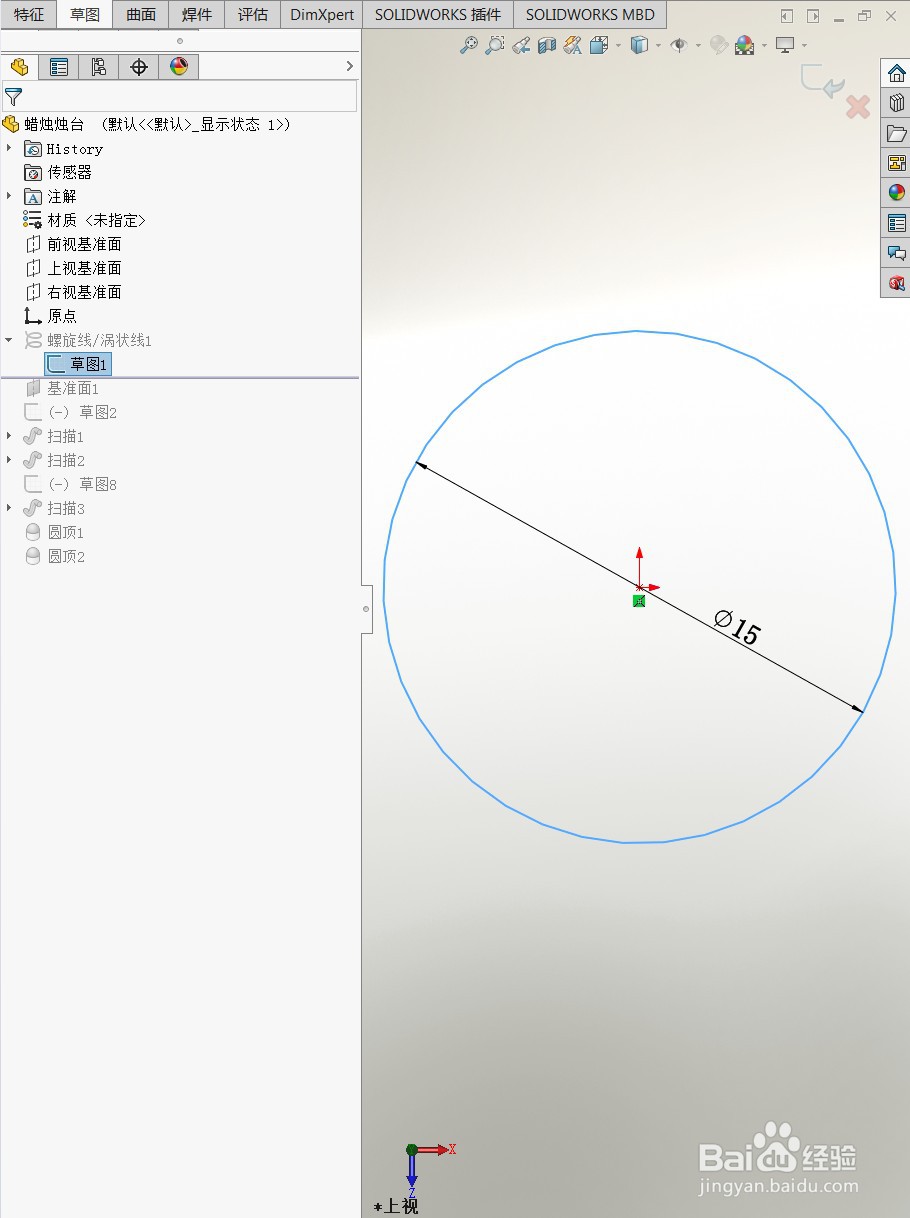Select 草图1 under the helix feature
Screen dimensions: 910x1218
tap(78, 364)
